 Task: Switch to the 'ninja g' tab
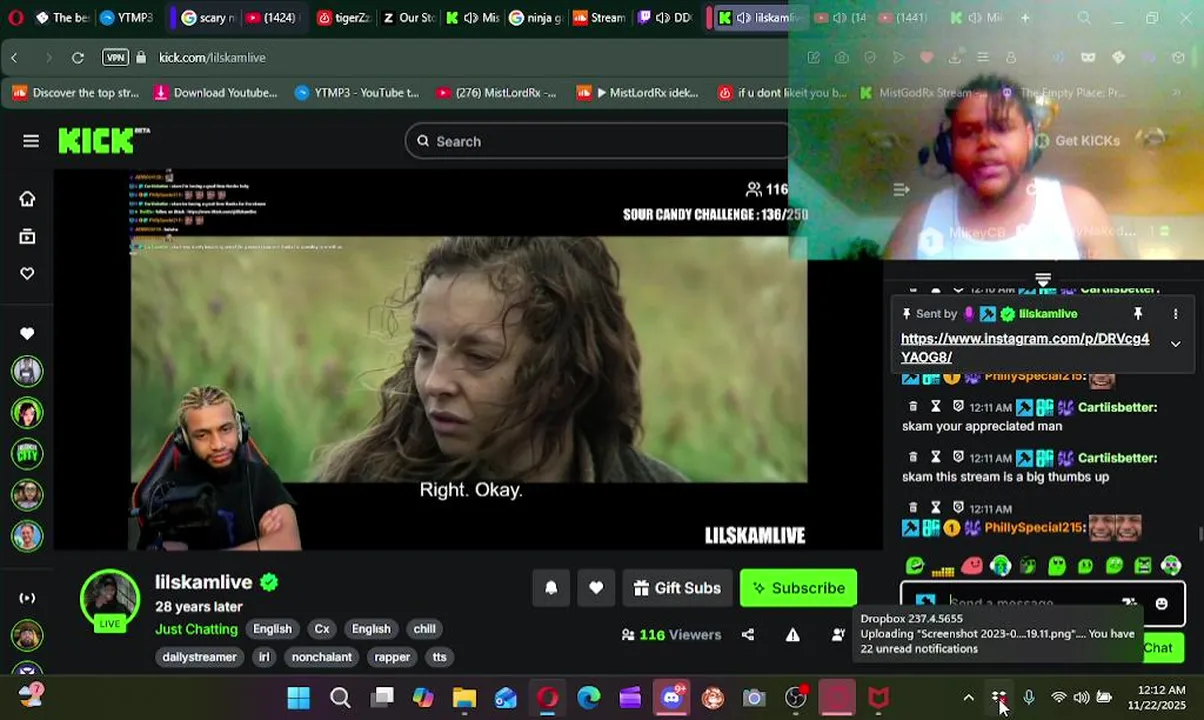pos(535,18)
